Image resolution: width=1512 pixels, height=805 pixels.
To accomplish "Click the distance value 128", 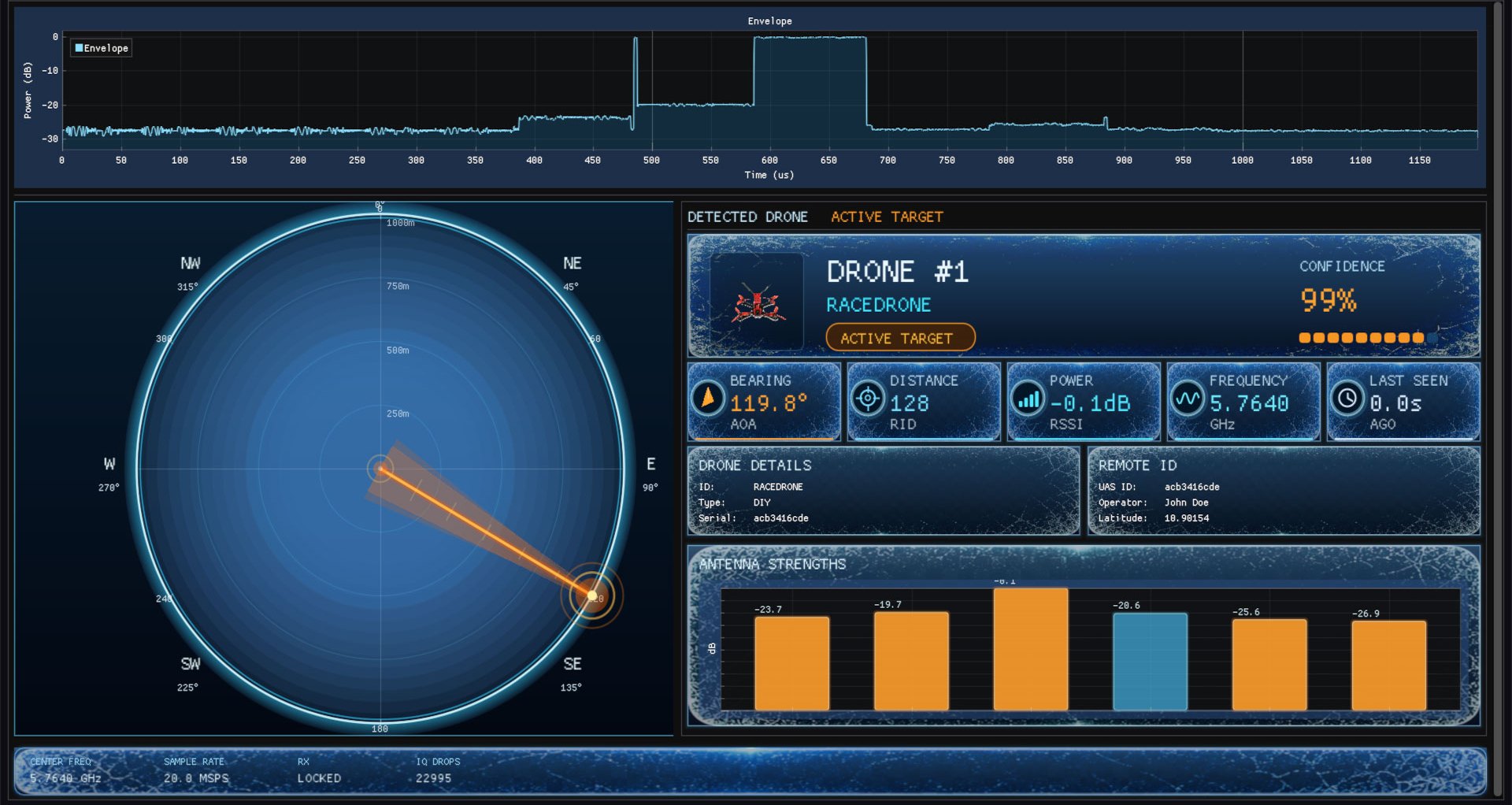I will click(910, 403).
